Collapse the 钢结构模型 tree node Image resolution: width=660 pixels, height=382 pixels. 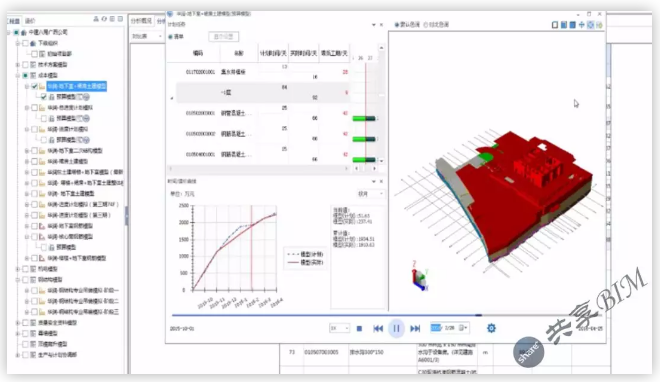(x=18, y=279)
